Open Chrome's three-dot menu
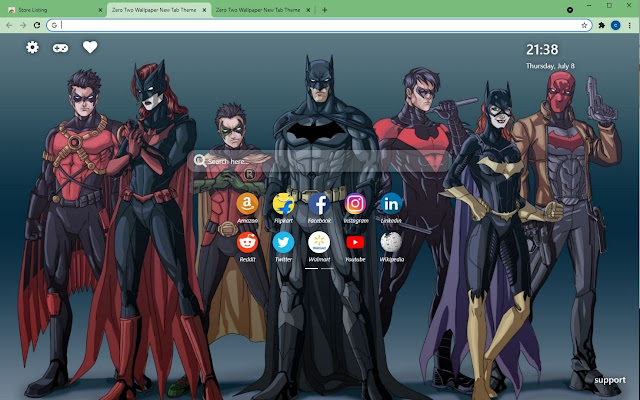 [629, 25]
